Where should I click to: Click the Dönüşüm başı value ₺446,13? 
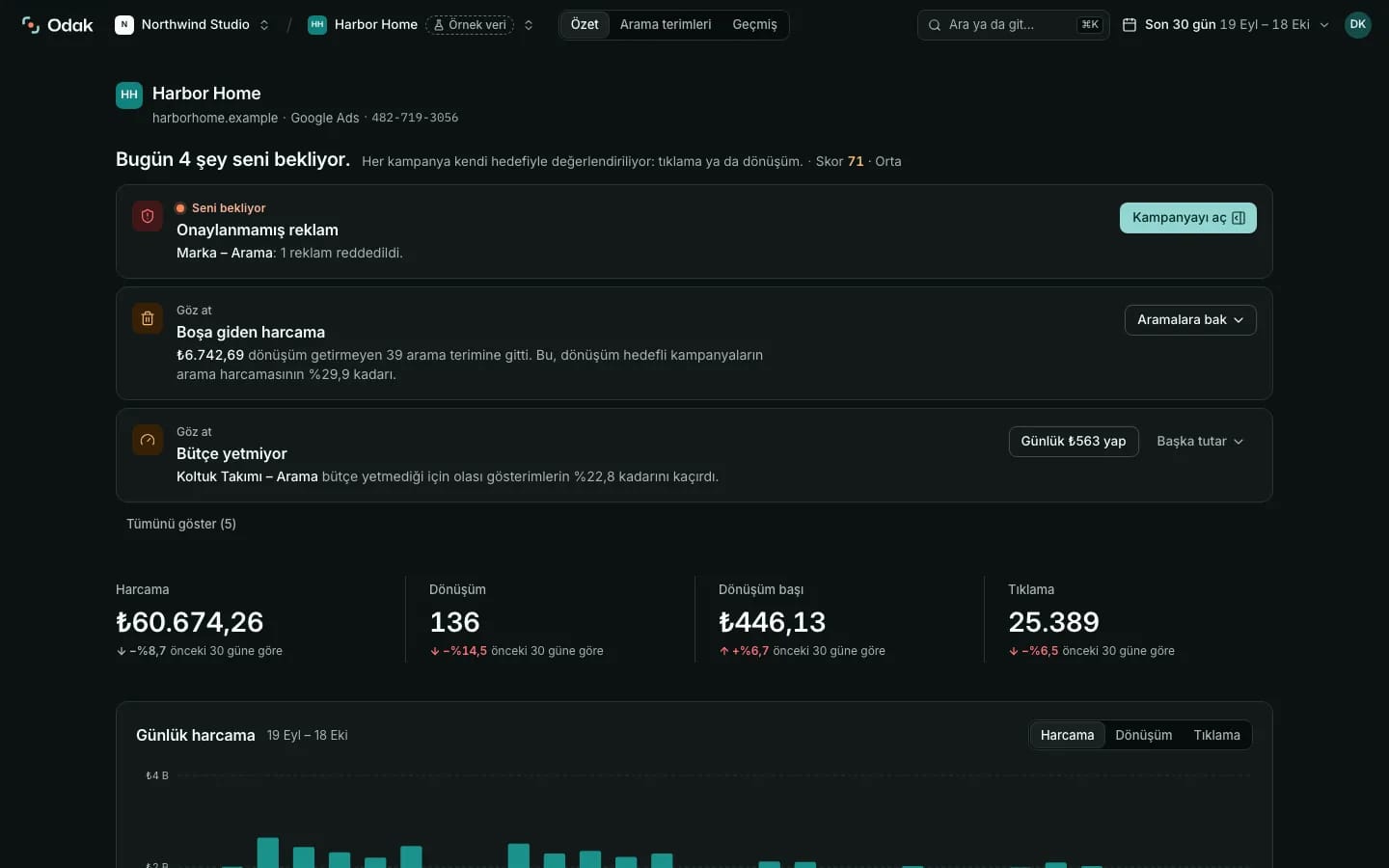click(773, 622)
